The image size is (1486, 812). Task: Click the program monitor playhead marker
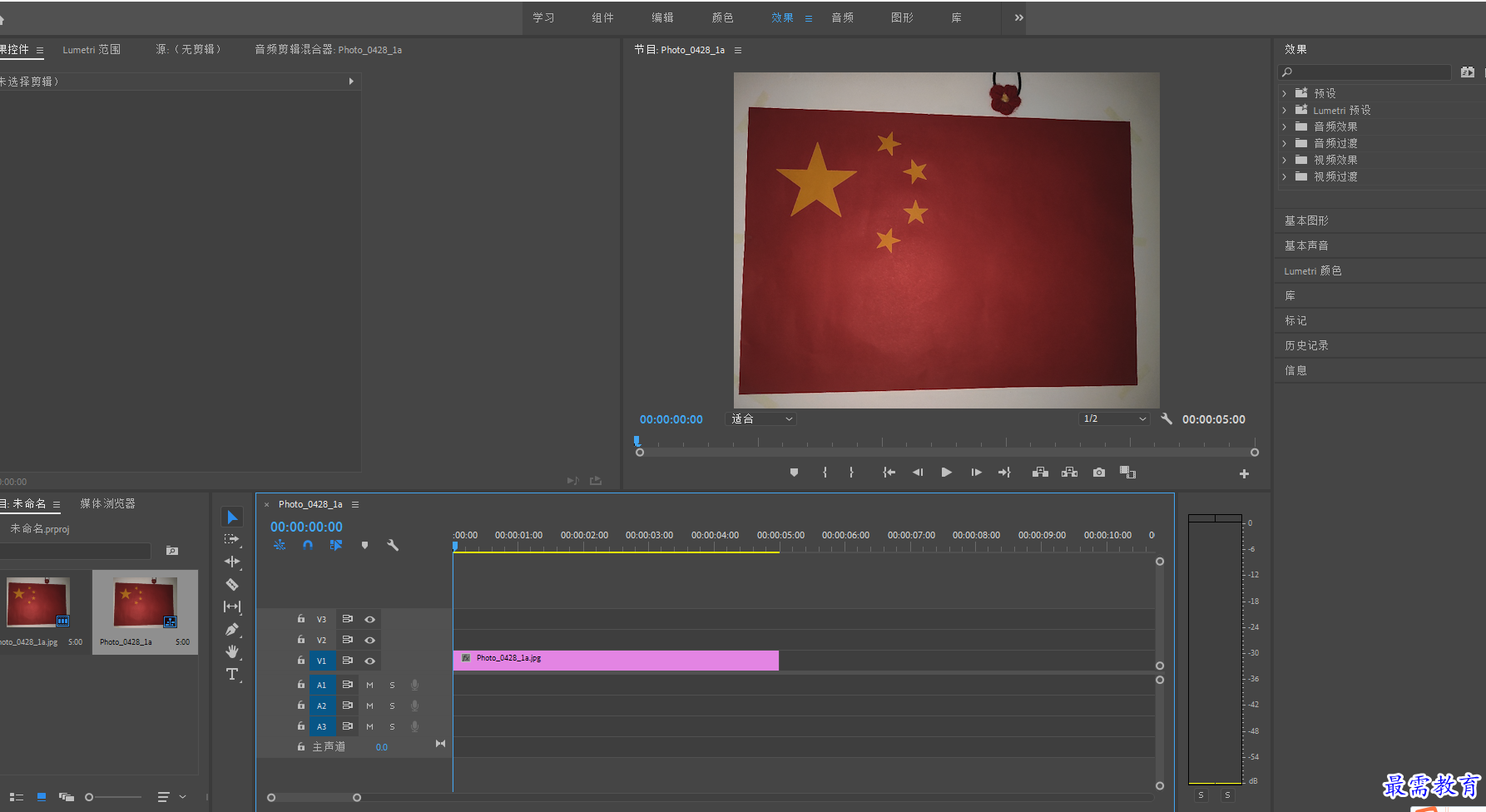(637, 442)
